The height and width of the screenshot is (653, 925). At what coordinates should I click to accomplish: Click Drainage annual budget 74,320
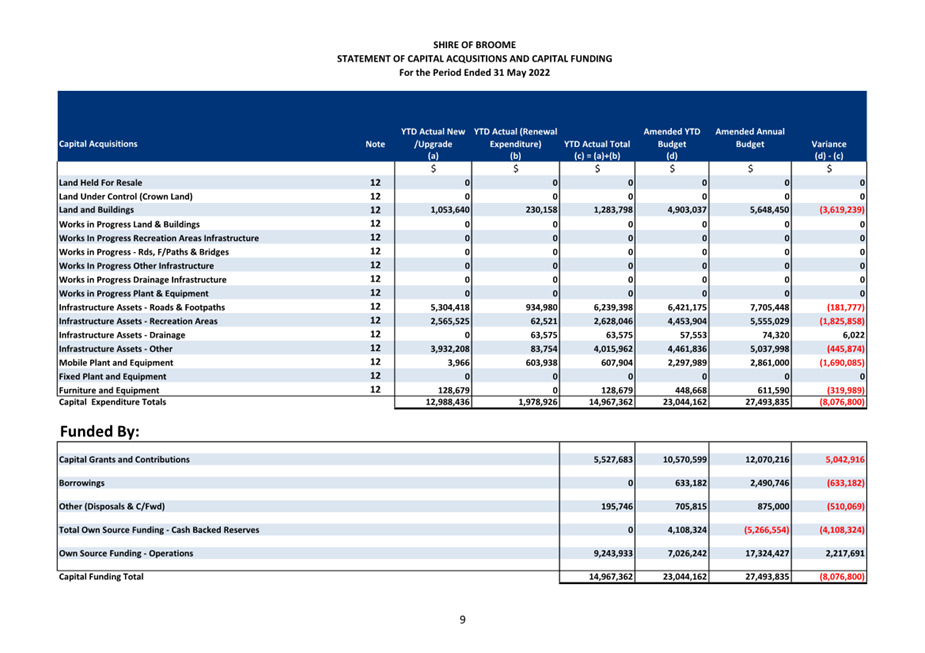775,335
